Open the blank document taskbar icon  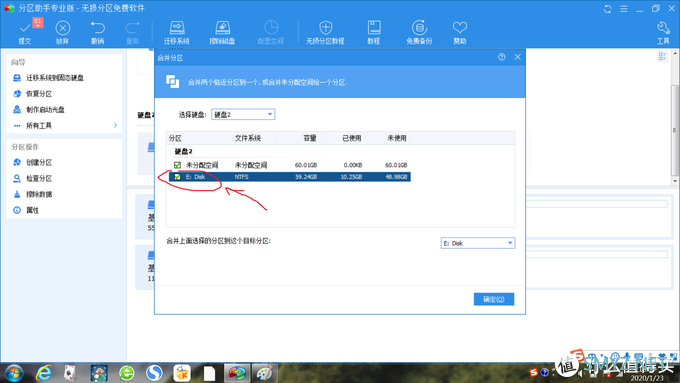209,373
